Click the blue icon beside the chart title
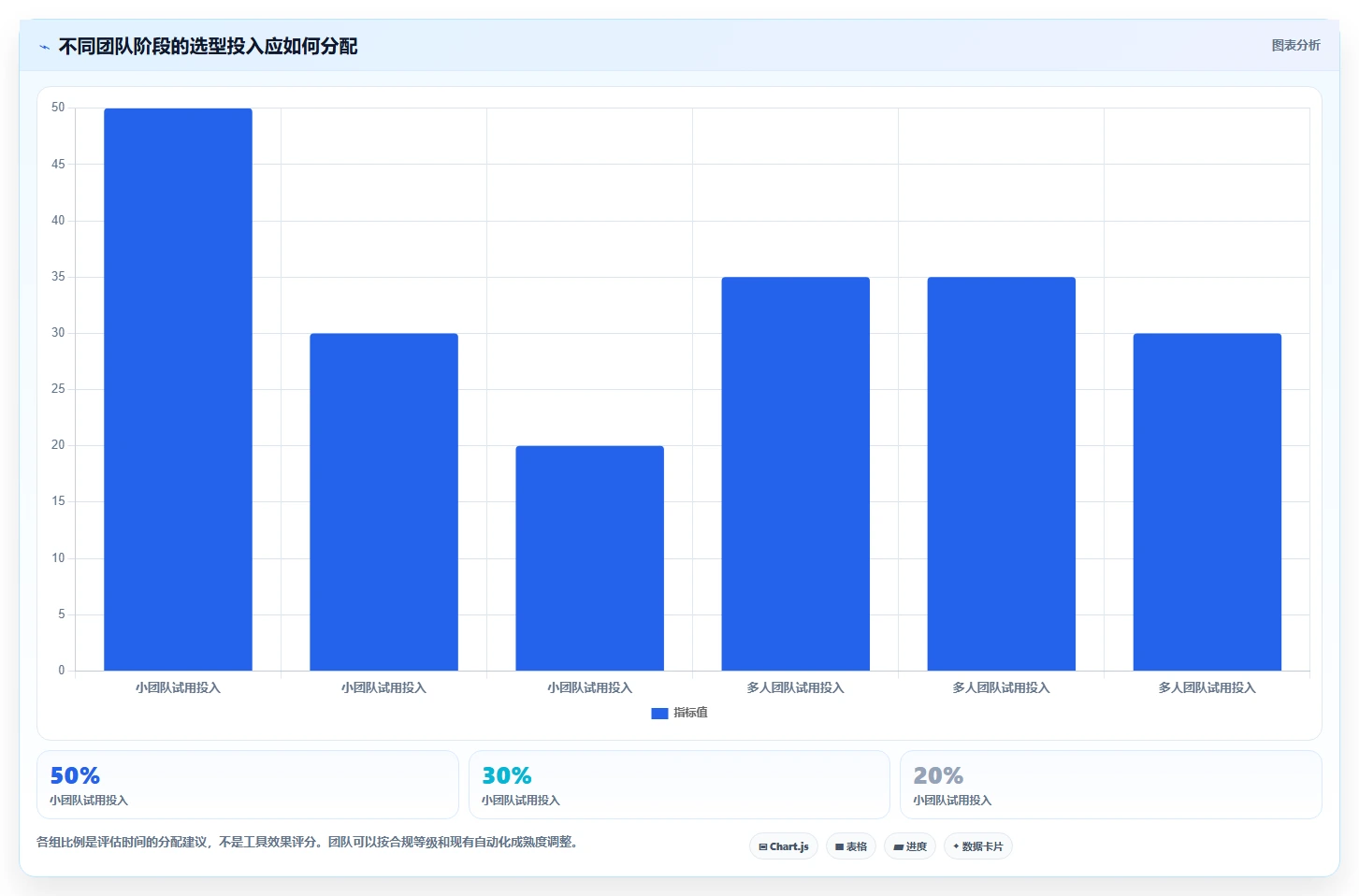Viewport: 1359px width, 896px height. [44, 47]
